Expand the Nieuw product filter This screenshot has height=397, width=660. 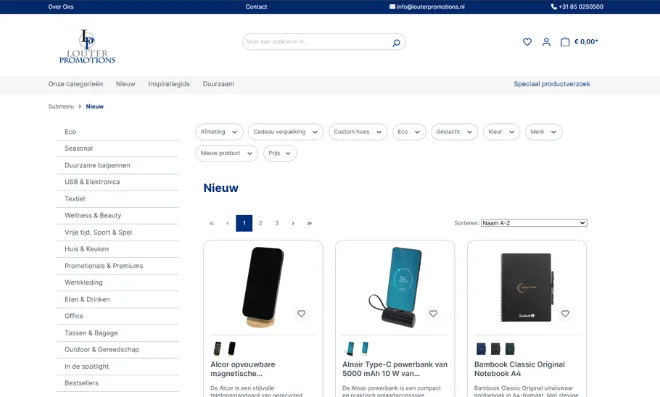click(x=226, y=153)
